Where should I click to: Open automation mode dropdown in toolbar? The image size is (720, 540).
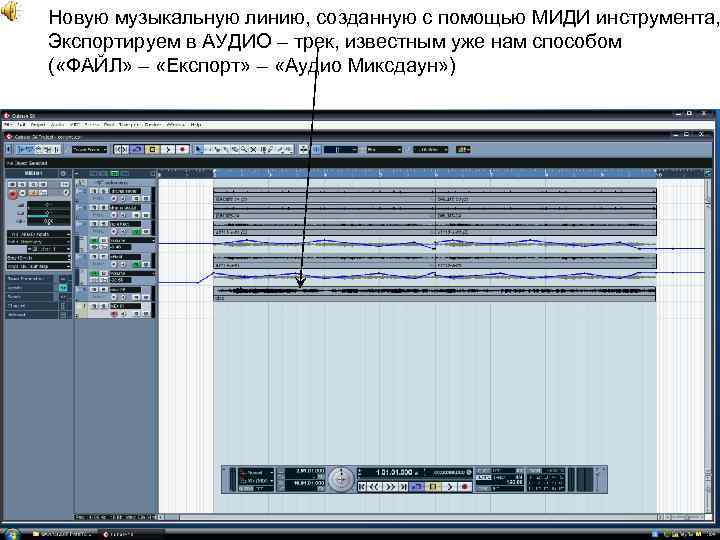90,149
